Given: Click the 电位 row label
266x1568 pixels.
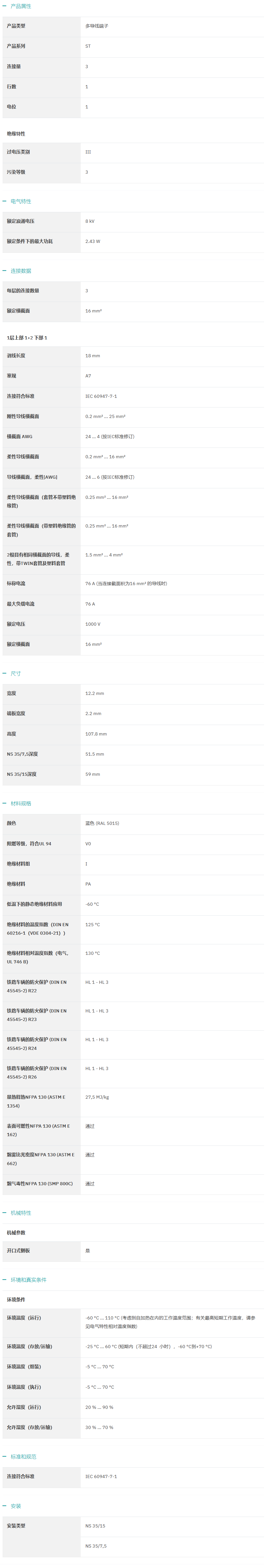Looking at the screenshot, I should click(x=12, y=106).
